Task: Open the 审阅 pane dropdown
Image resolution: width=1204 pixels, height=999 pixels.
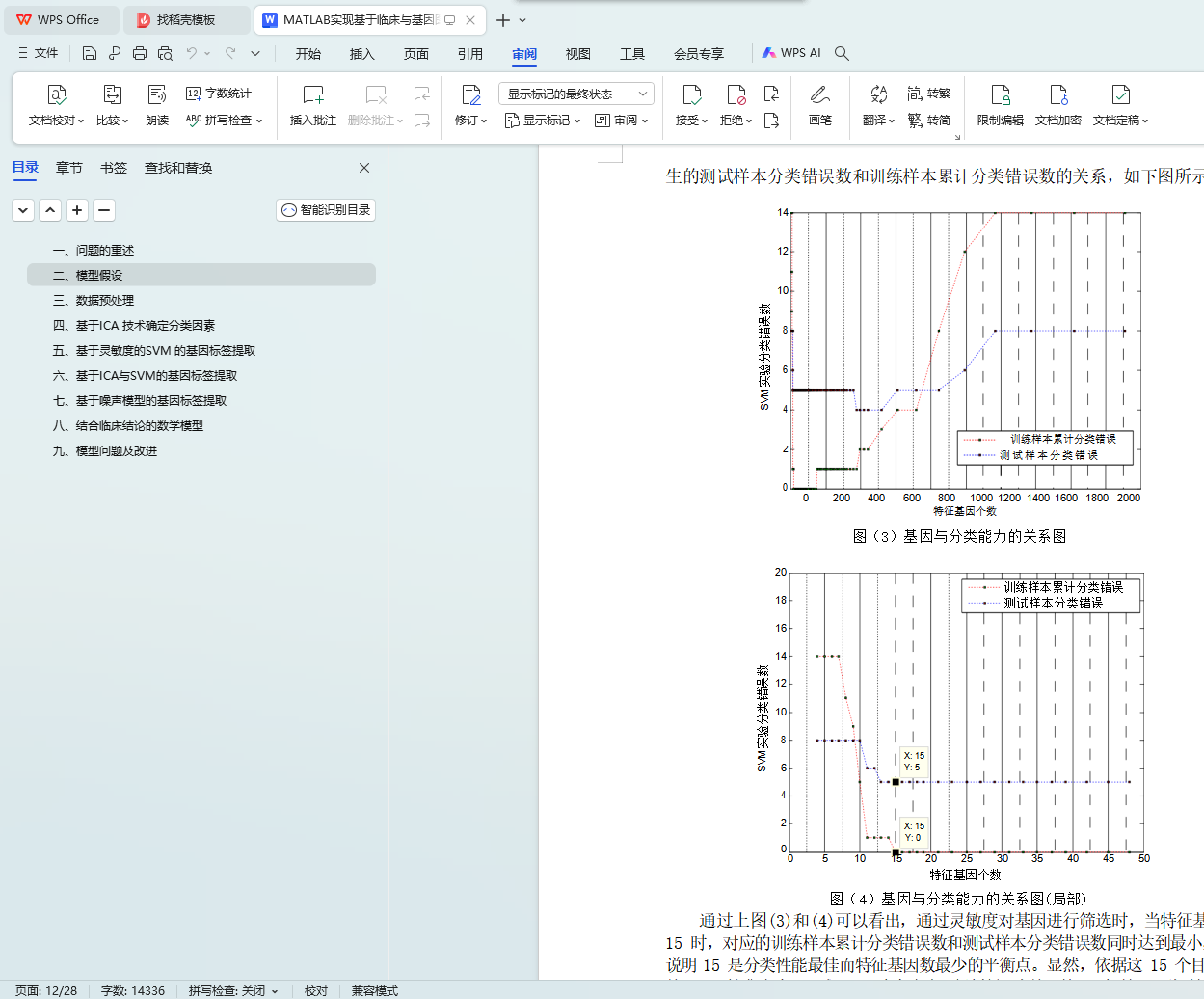Action: [622, 121]
